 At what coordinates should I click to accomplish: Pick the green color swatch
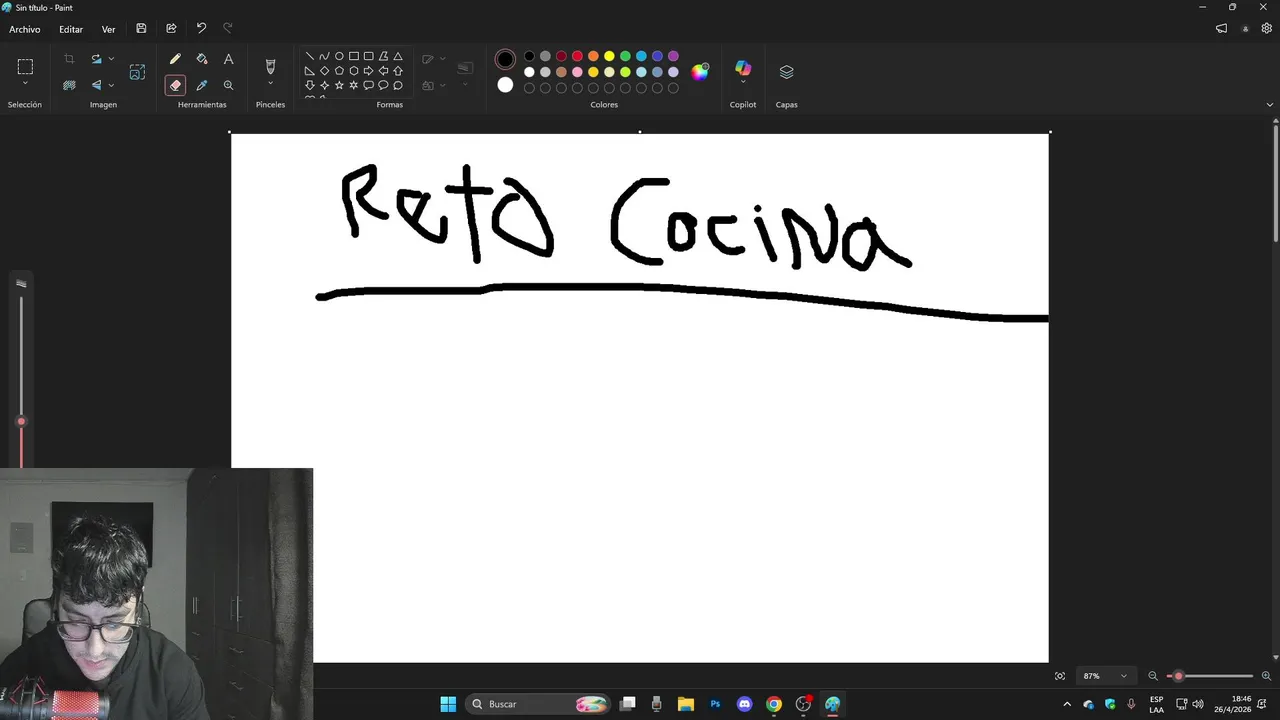point(625,56)
